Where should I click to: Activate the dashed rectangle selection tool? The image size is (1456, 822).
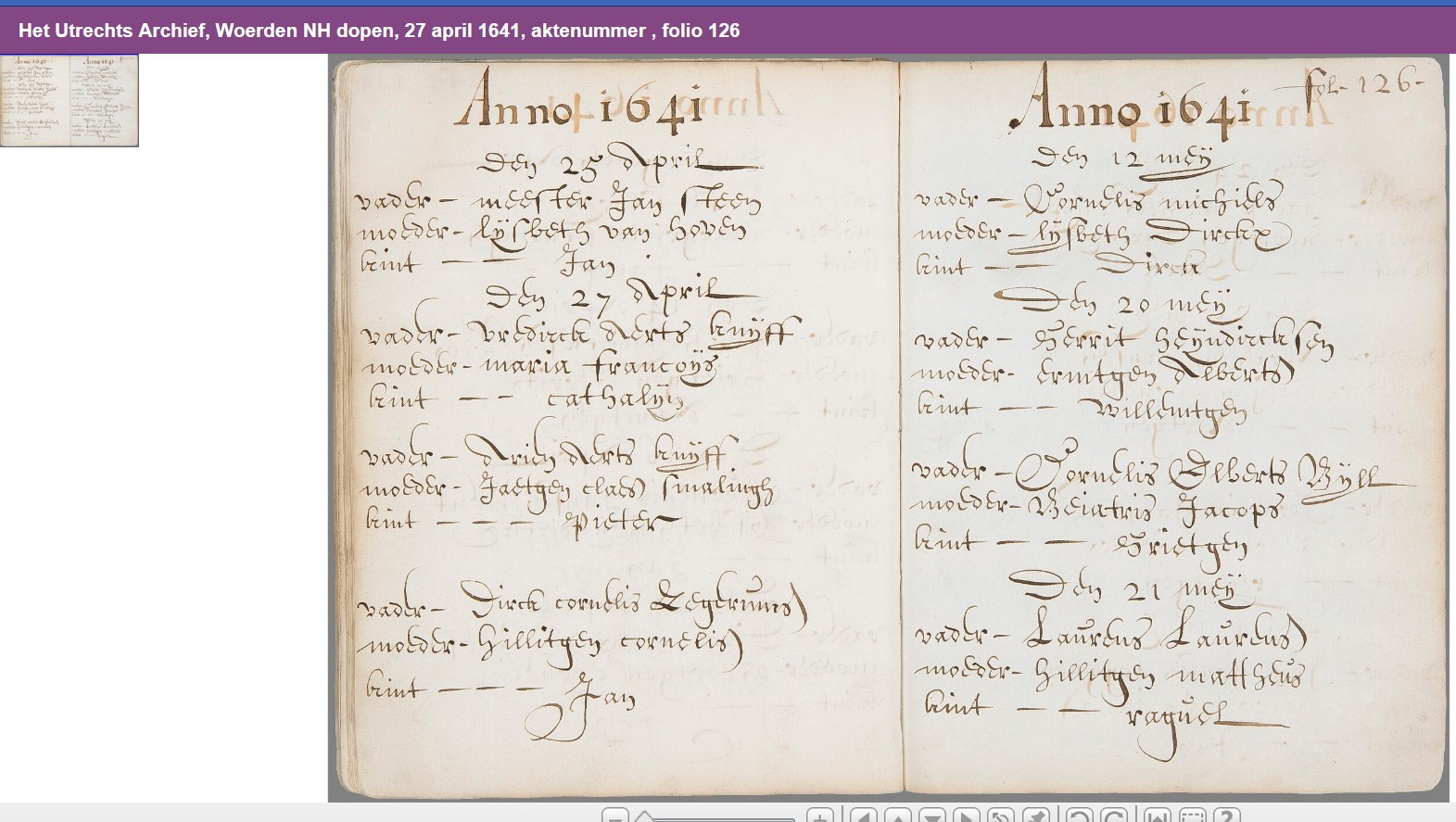(1192, 816)
